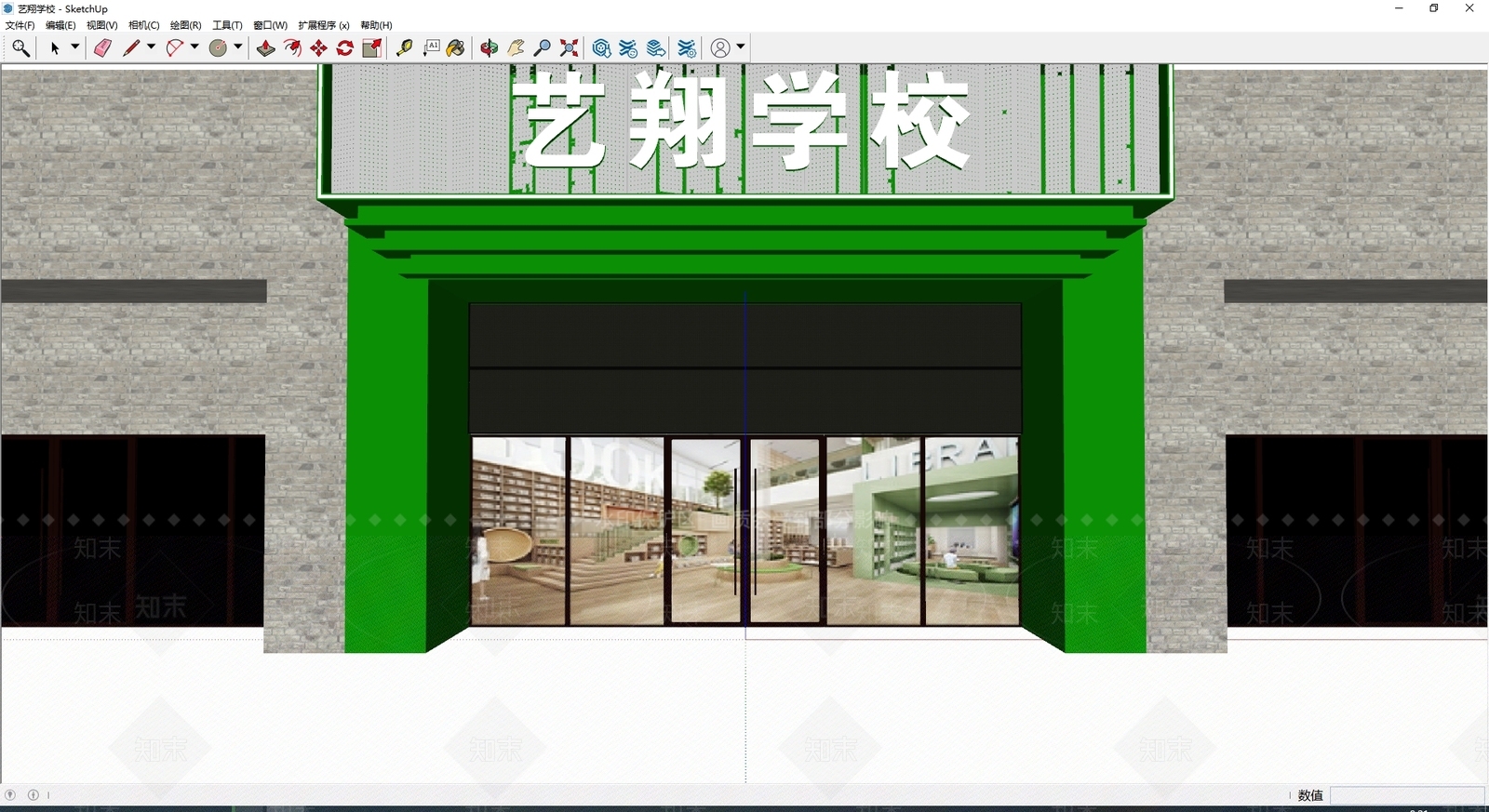Click the Send to LayOut icon
1489x812 pixels.
pyautogui.click(x=656, y=48)
